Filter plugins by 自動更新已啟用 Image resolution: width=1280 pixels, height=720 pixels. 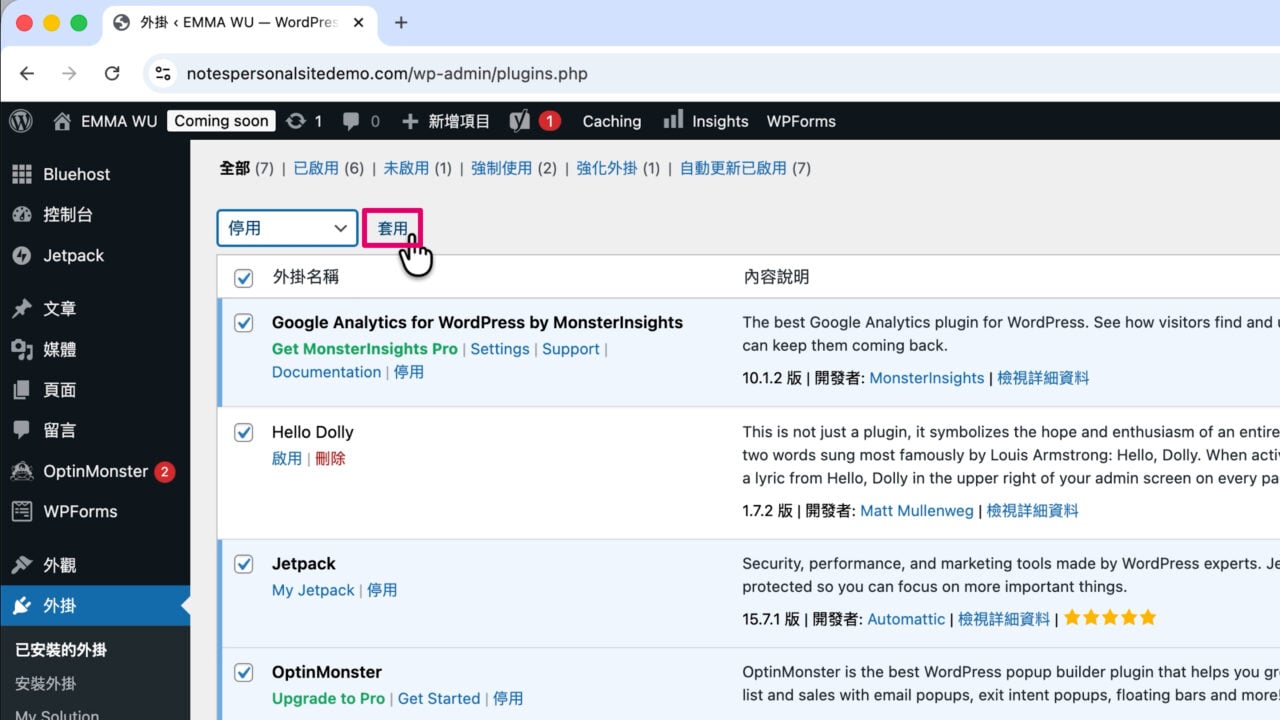coord(733,168)
